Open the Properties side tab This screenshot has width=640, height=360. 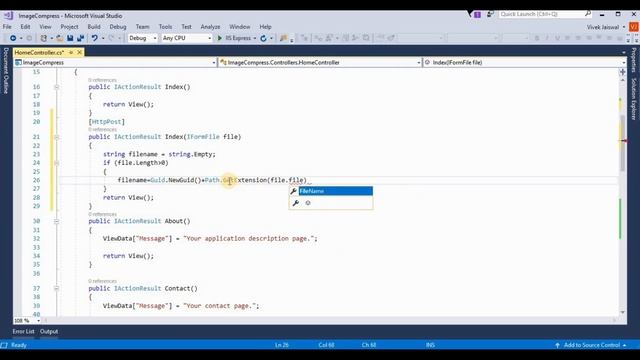coord(633,60)
